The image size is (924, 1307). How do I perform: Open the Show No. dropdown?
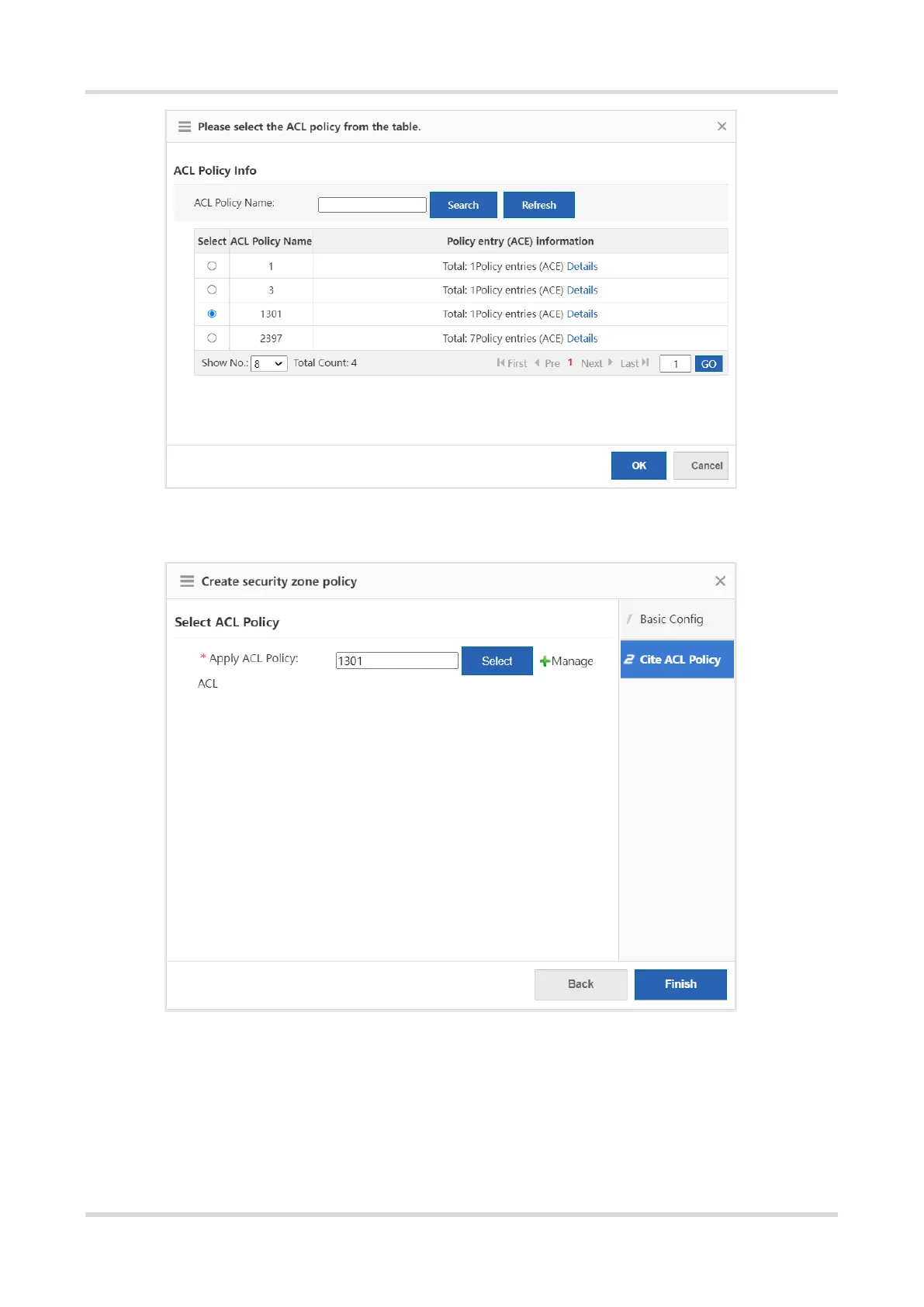269,363
